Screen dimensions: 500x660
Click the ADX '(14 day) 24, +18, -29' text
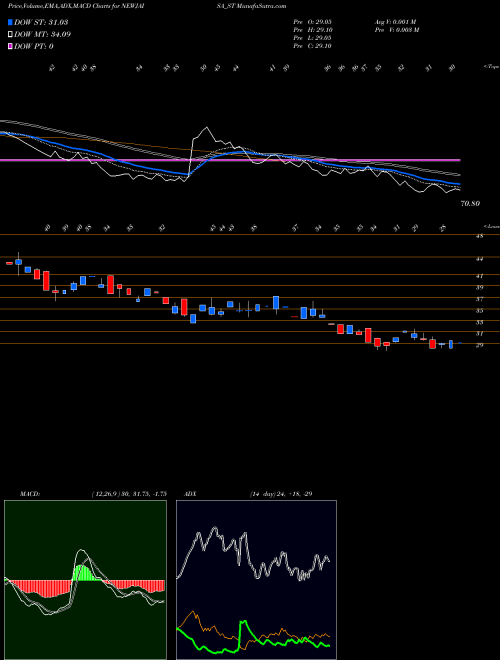point(280,494)
